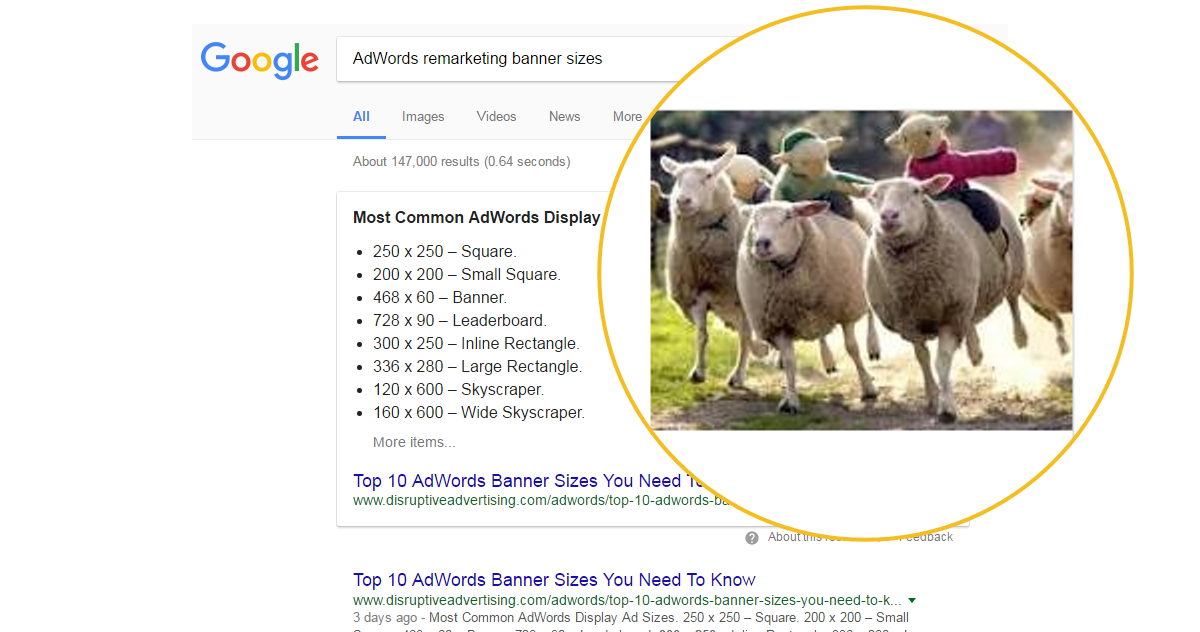Expand the More search options menu
The image size is (1200, 632).
(x=627, y=117)
